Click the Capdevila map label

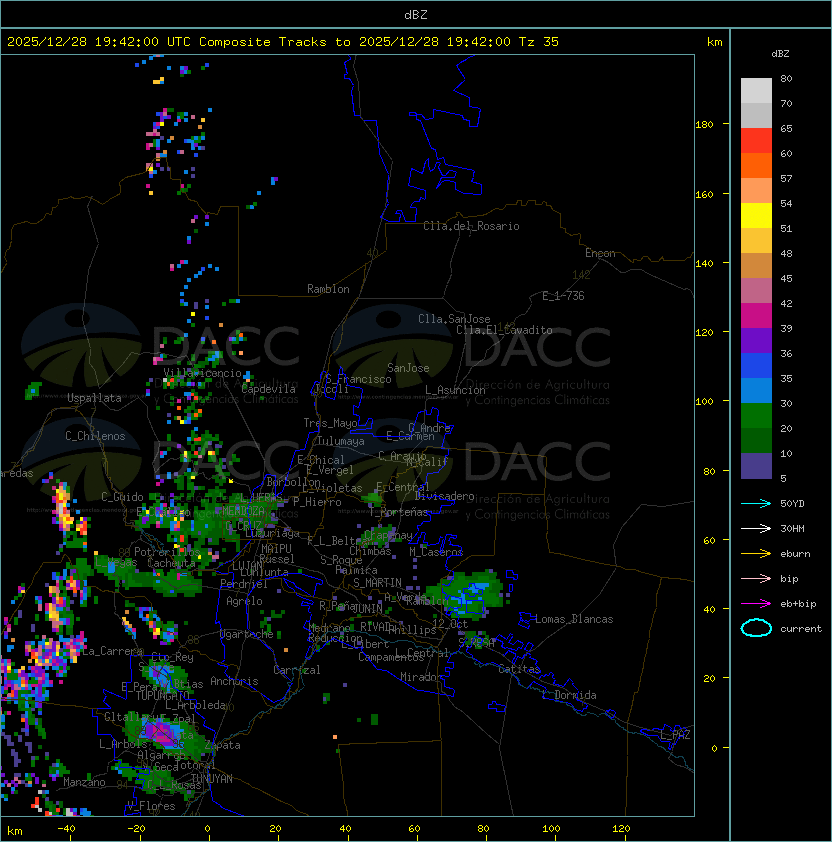click(x=269, y=389)
